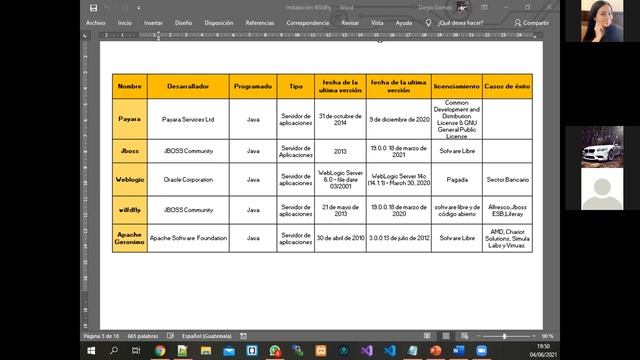Click the 'Oracle Corporation' cell
Screen dimensions: 640x360
[x=188, y=179]
